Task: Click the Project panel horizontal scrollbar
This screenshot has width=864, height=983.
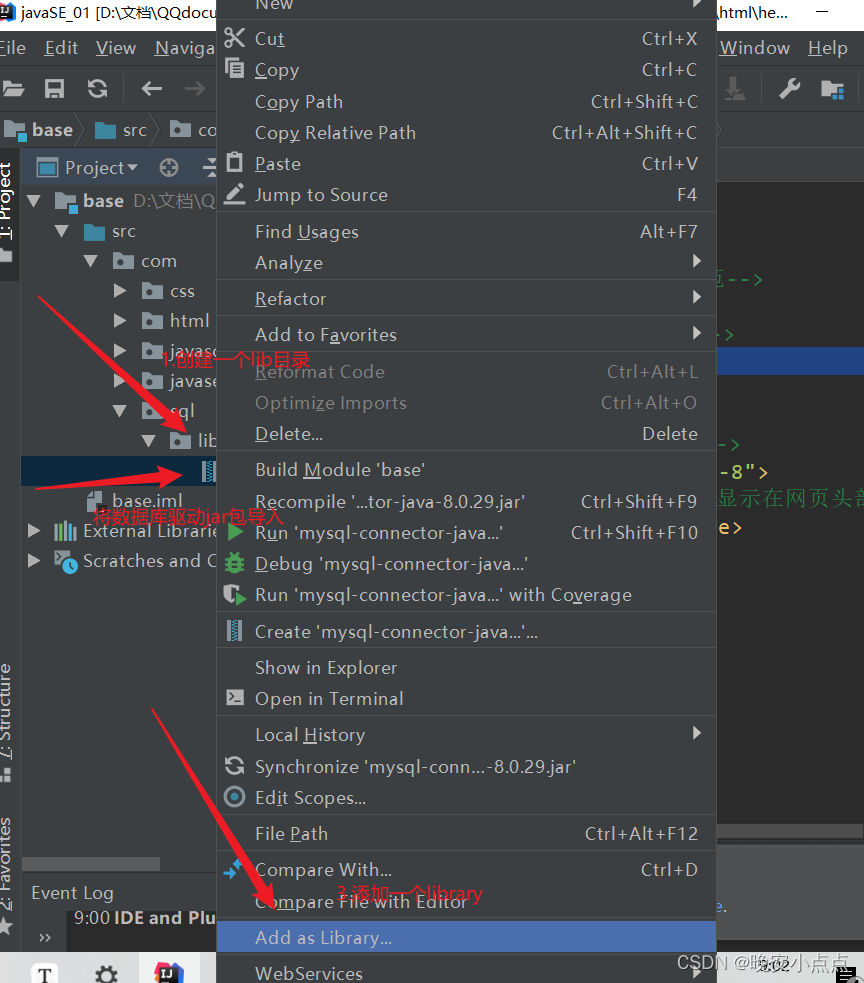Action: [x=91, y=863]
